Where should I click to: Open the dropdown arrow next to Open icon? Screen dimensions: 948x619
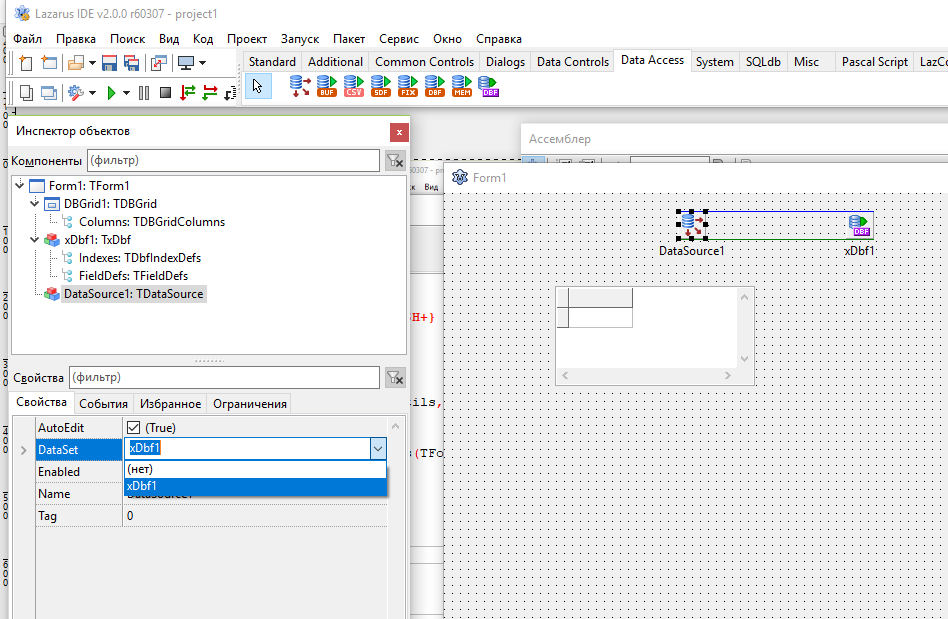(93, 63)
